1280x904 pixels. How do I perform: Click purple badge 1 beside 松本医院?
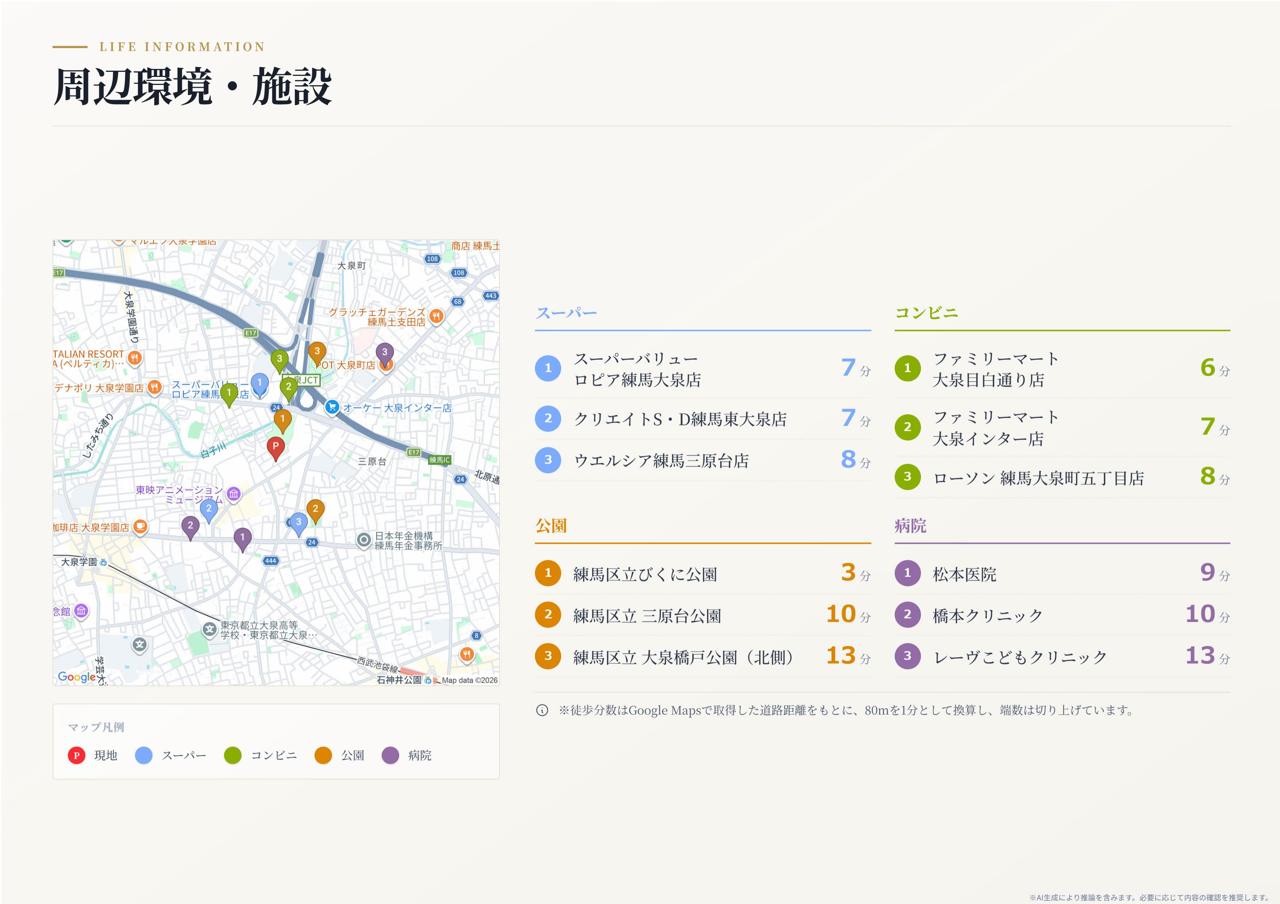pyautogui.click(x=907, y=574)
